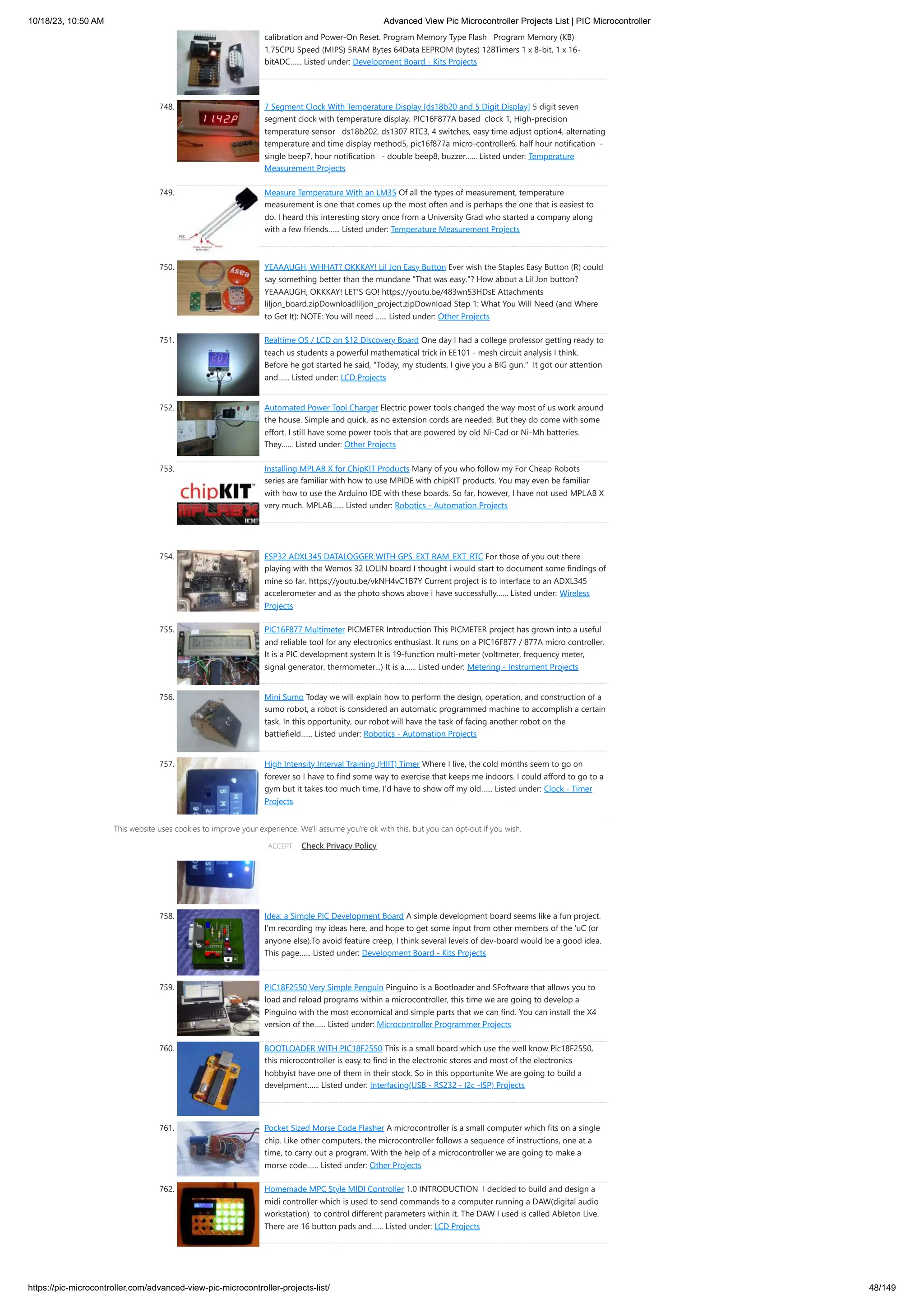Go to Metering - Instrument Projects category
The width and height of the screenshot is (924, 1308).
pos(522,667)
